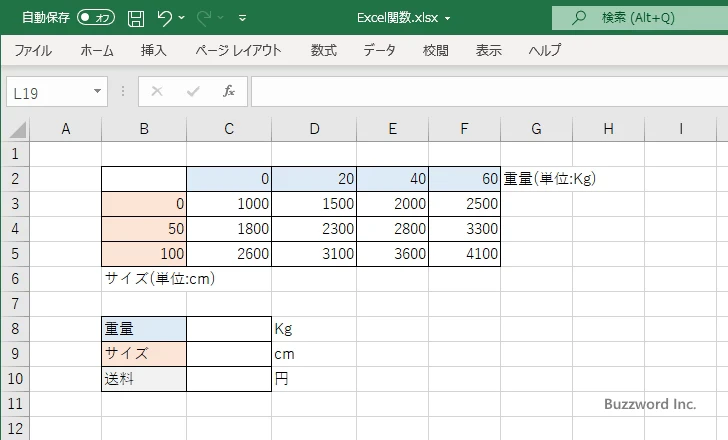Click the greyed Redo arrow icon

coord(203,18)
